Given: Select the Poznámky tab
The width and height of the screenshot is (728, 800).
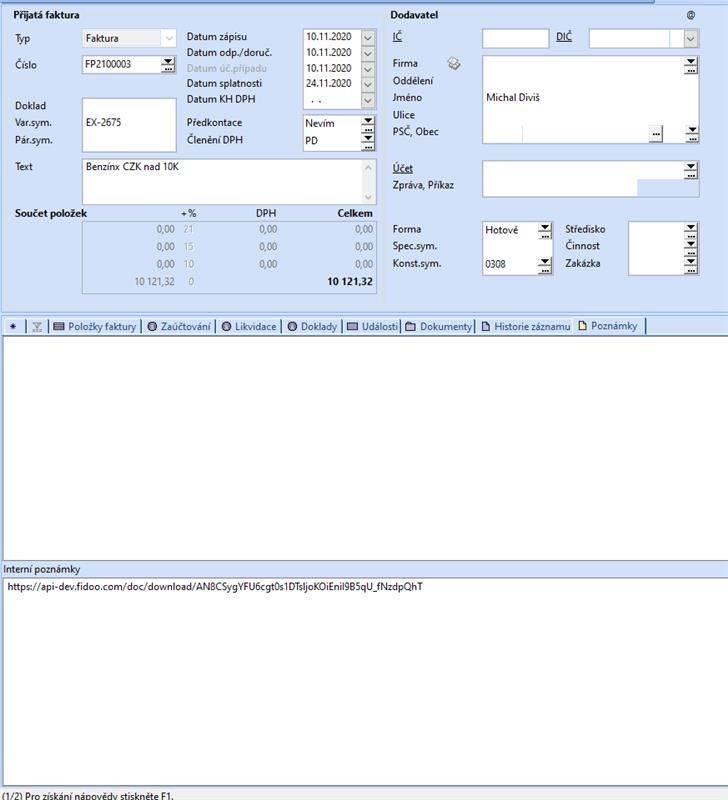Looking at the screenshot, I should coord(608,326).
